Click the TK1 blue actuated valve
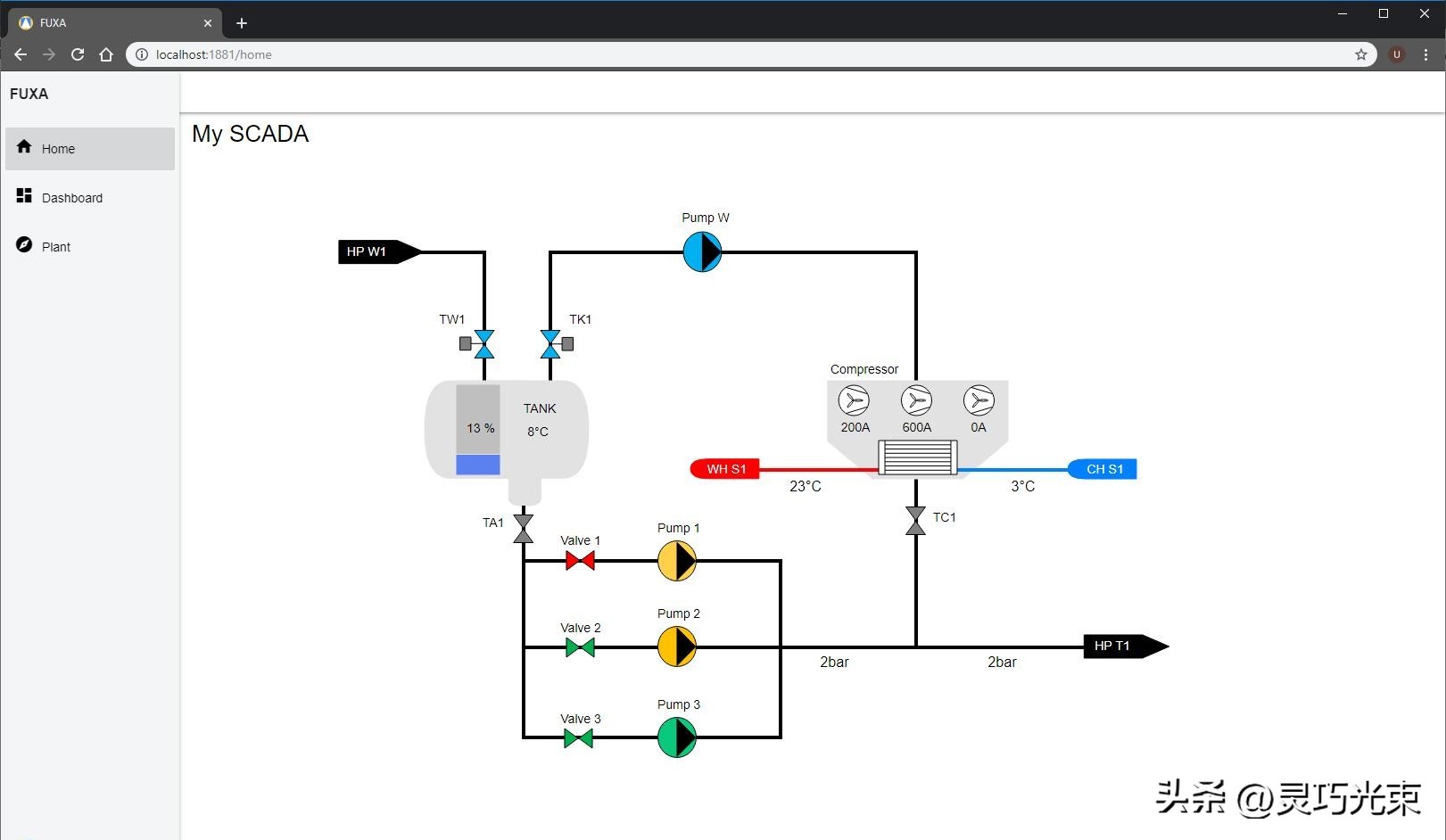Screen dimensions: 1446x840 coord(552,344)
